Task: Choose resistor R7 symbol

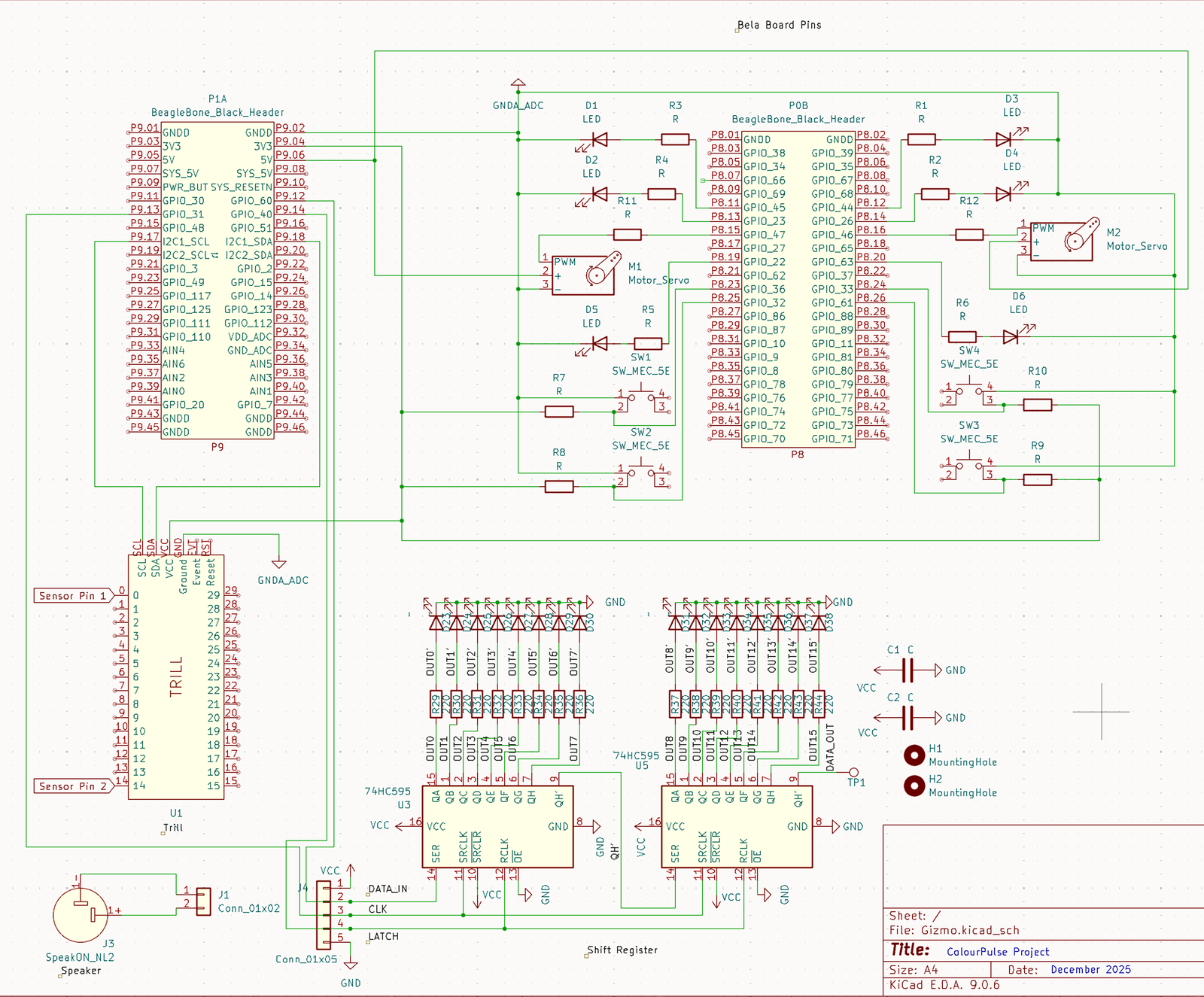Action: [559, 412]
